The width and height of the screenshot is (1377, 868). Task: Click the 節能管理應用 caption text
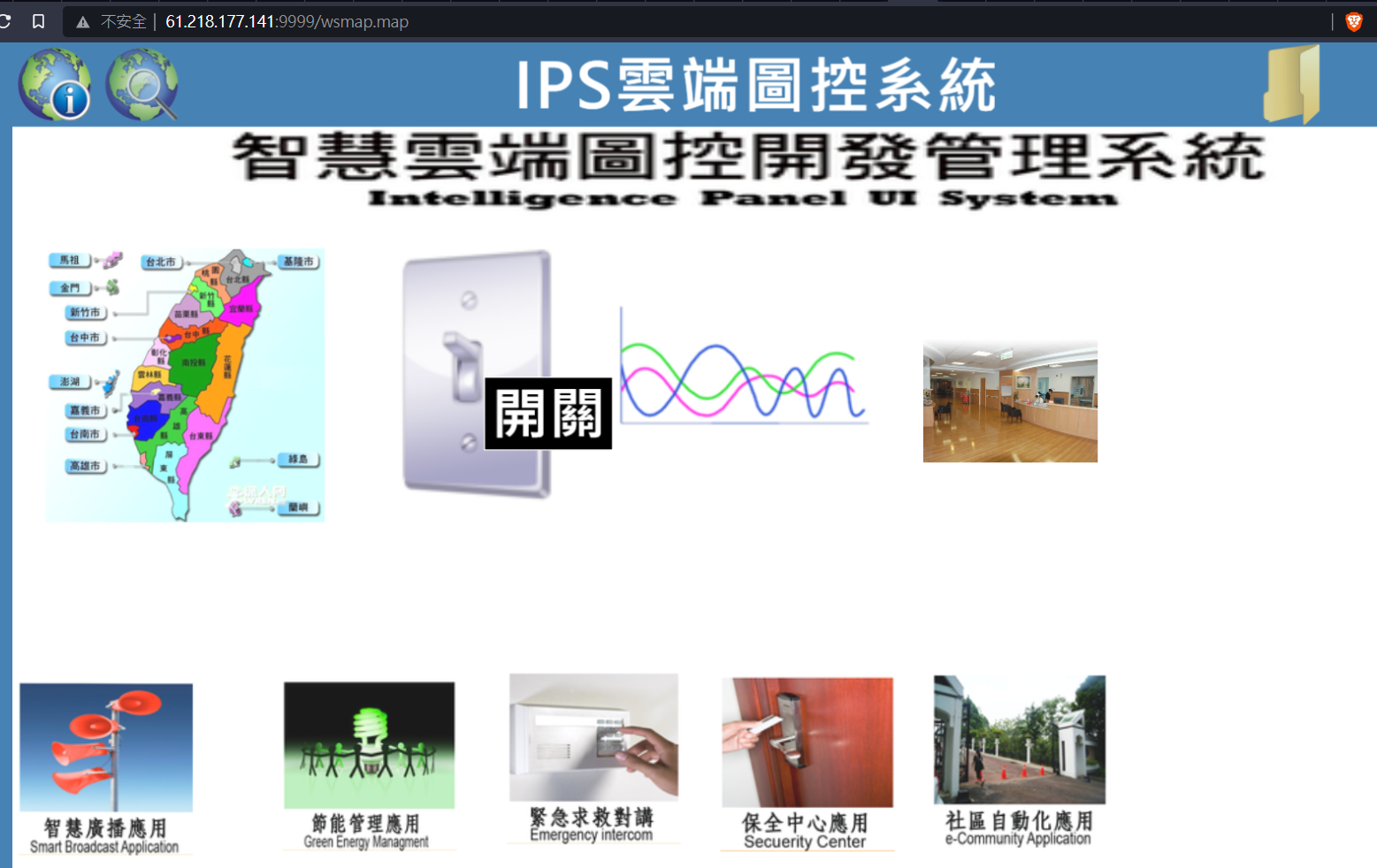click(x=366, y=824)
